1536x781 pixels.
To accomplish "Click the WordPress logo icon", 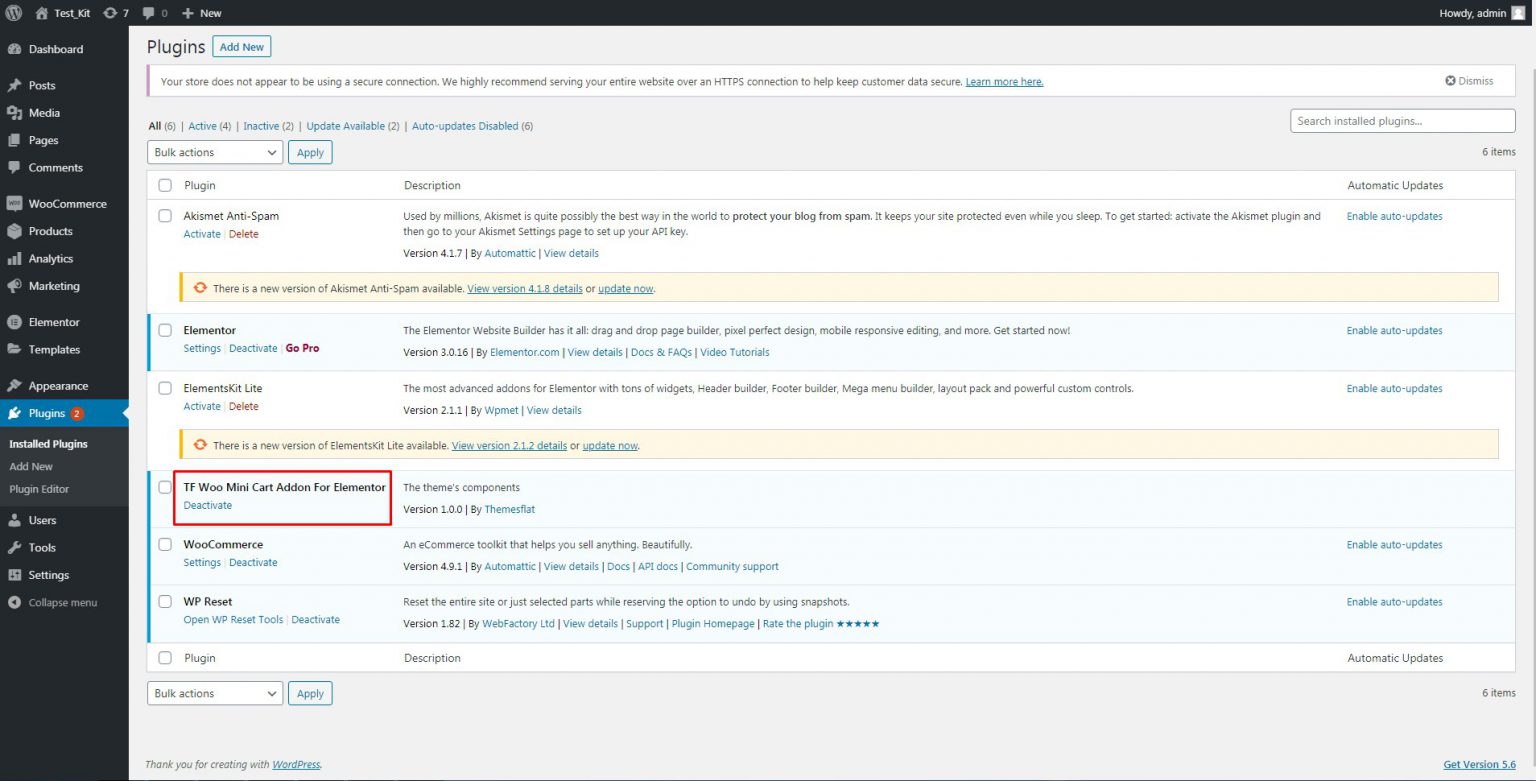I will click(x=14, y=13).
